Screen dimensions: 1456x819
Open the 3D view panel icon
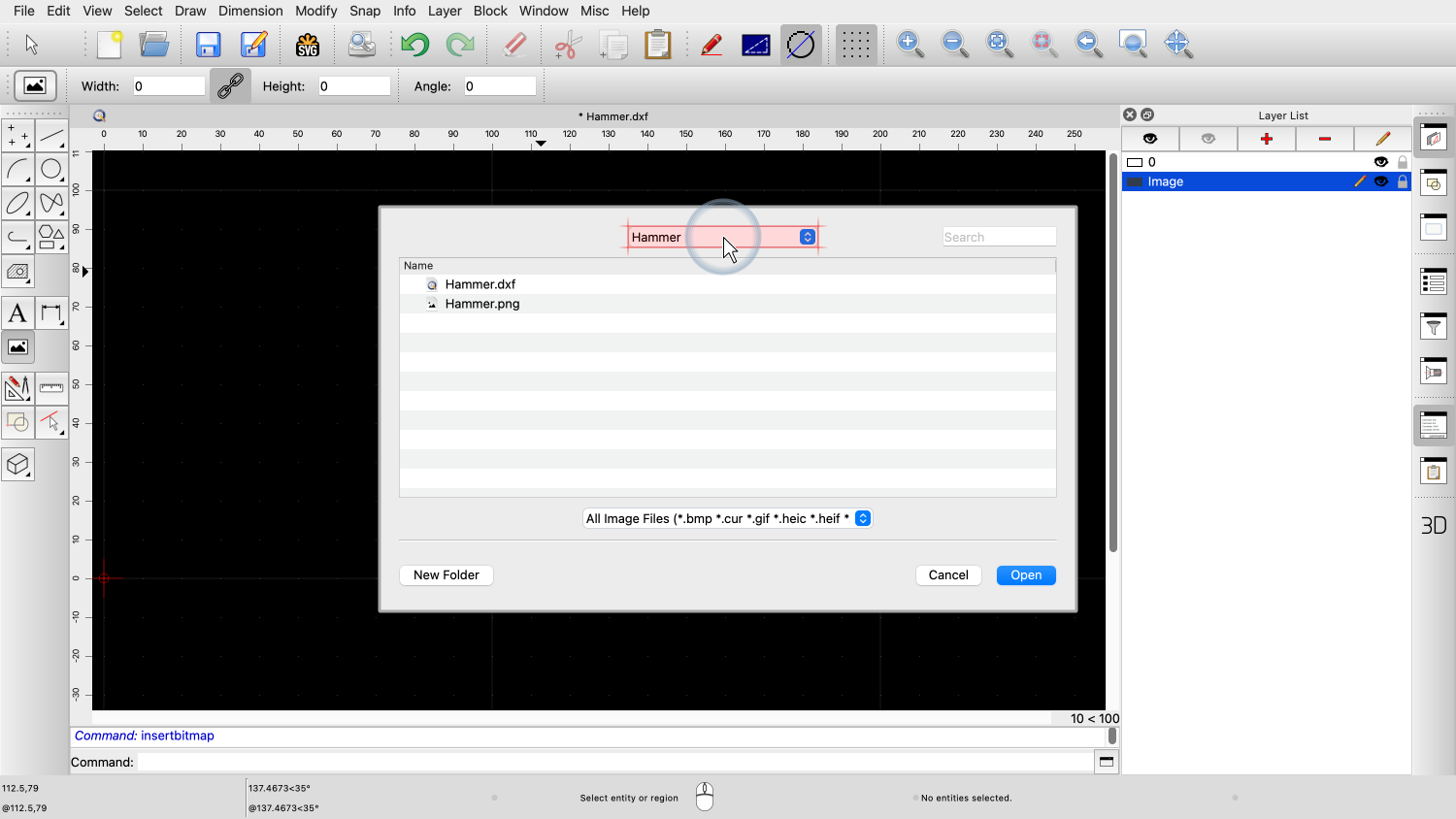1434,525
